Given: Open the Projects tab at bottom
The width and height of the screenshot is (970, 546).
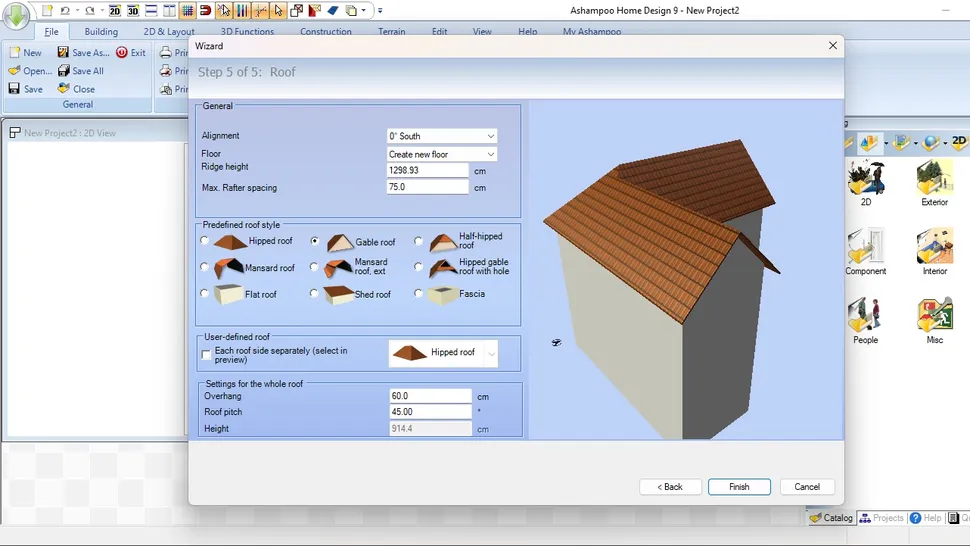Looking at the screenshot, I should (x=882, y=518).
